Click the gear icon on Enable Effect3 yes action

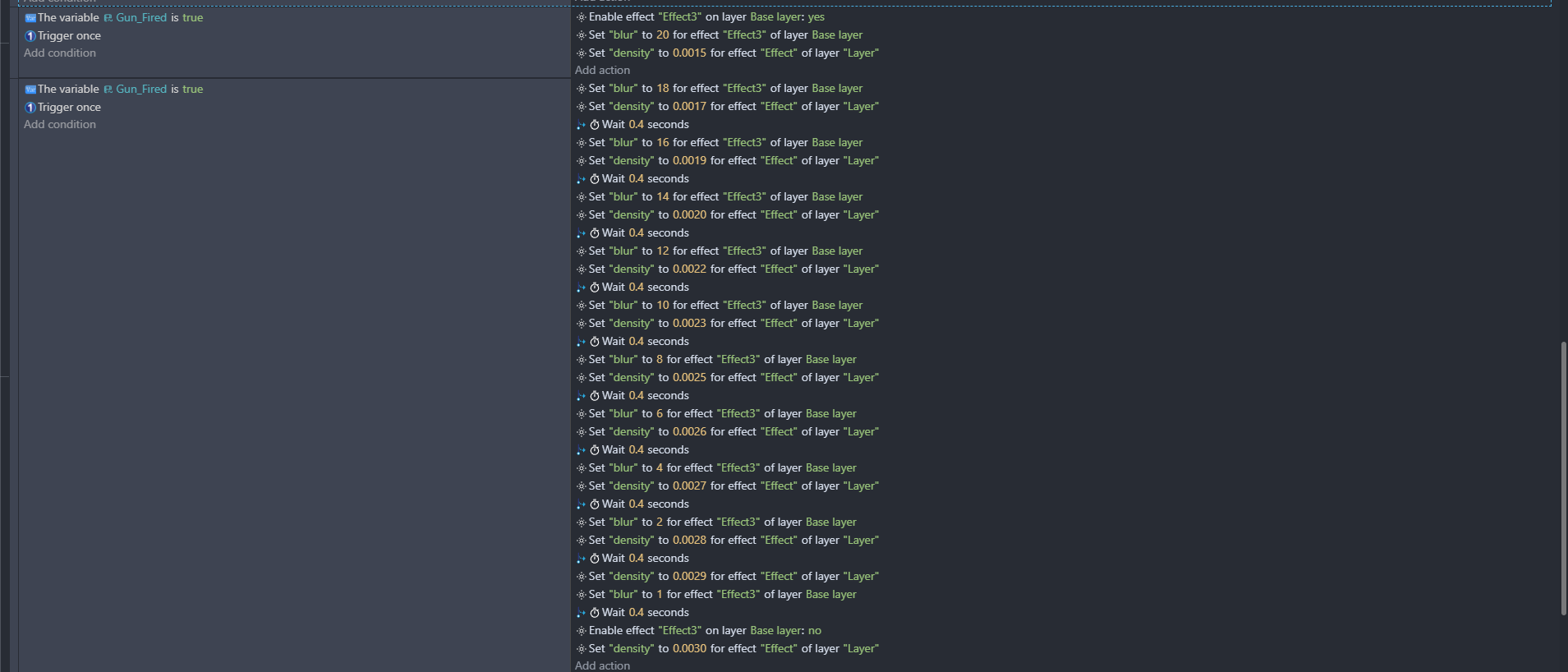click(582, 17)
